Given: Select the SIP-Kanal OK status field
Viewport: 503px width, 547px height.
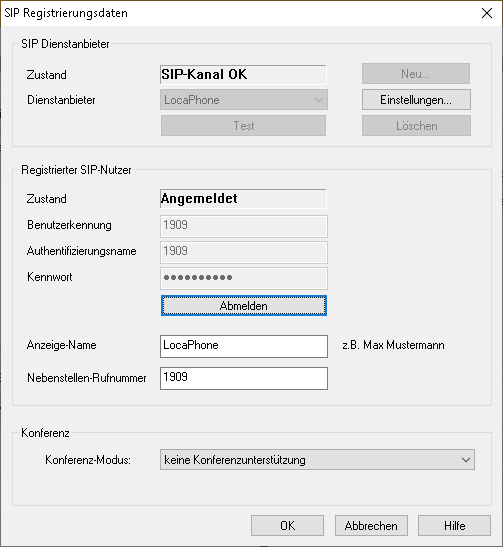Looking at the screenshot, I should pos(243,74).
